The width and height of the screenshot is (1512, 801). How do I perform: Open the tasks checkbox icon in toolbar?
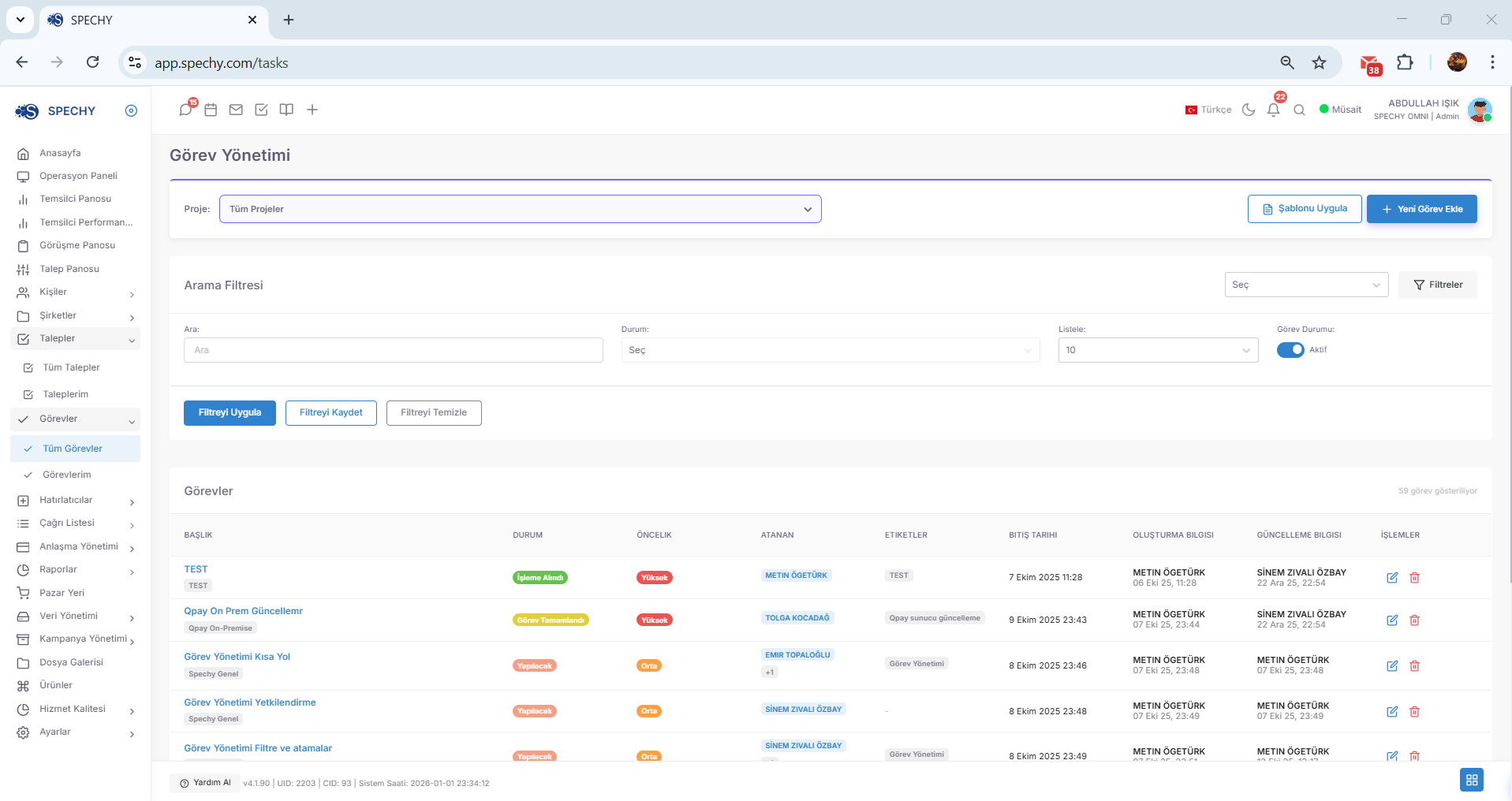261,110
